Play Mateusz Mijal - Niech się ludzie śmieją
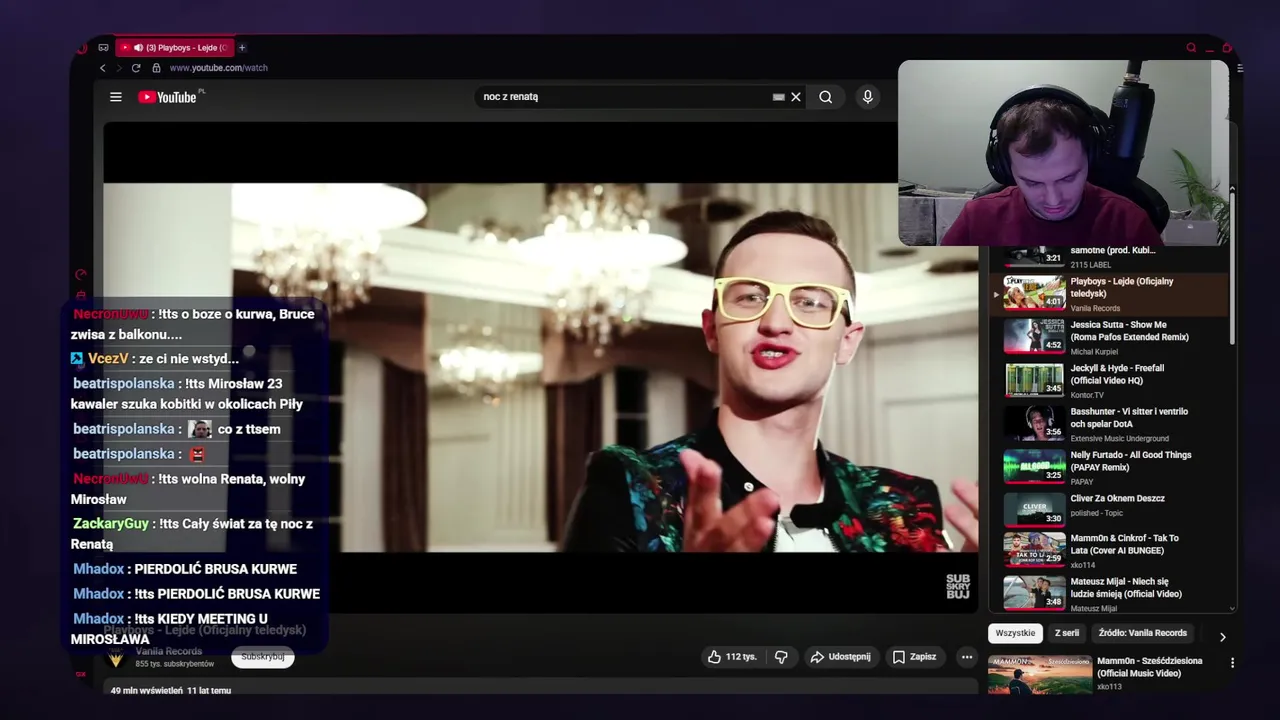This screenshot has height=720, width=1280. [1034, 593]
